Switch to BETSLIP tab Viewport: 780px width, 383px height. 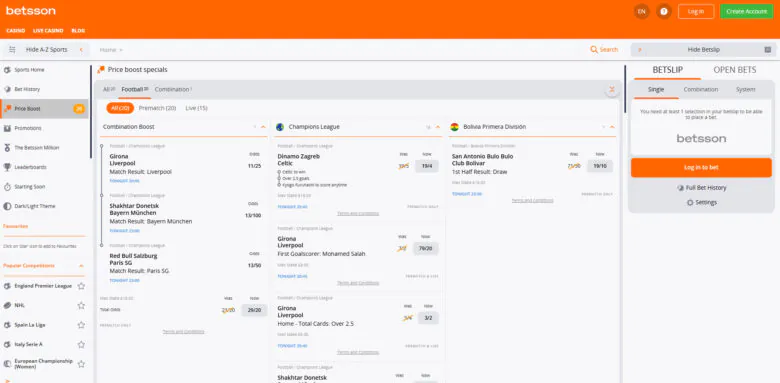pyautogui.click(x=668, y=70)
